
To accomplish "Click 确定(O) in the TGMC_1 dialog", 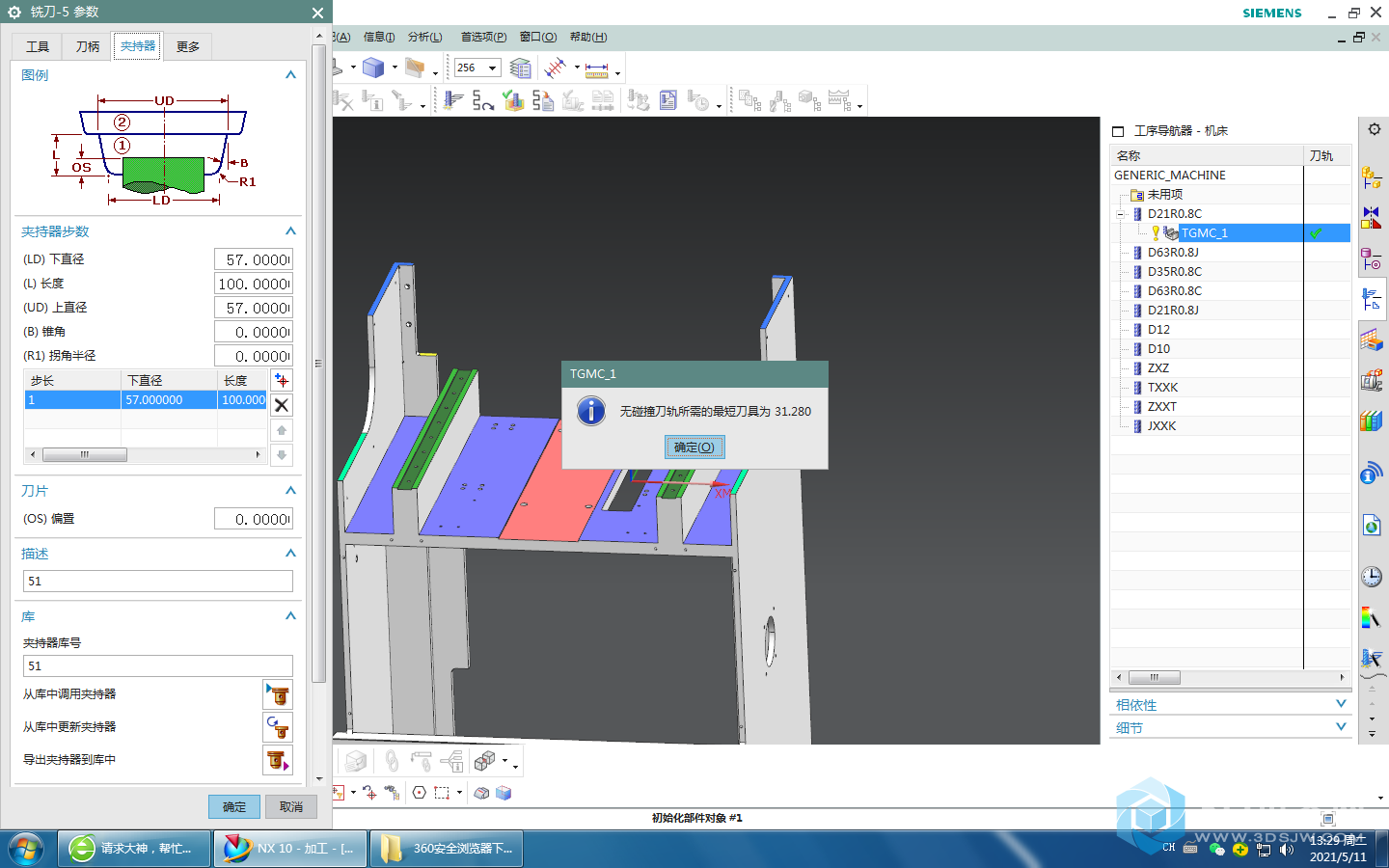I will pyautogui.click(x=694, y=448).
